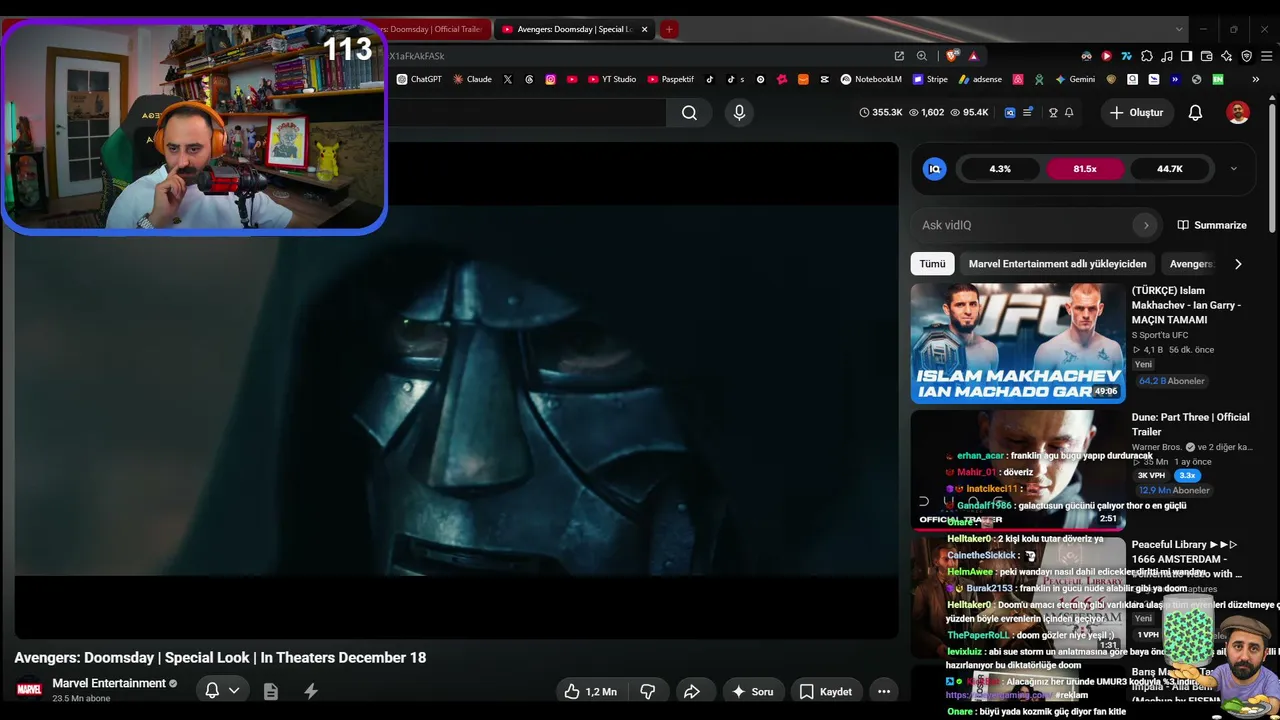Open the YT Studio bookmark

click(x=611, y=79)
